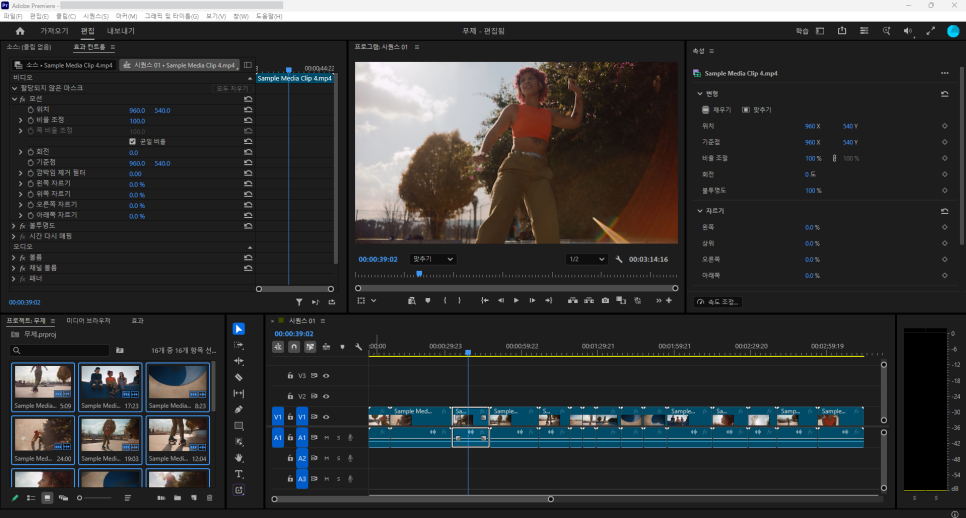
Task: Collapse the 자르기 section in properties
Action: click(700, 211)
